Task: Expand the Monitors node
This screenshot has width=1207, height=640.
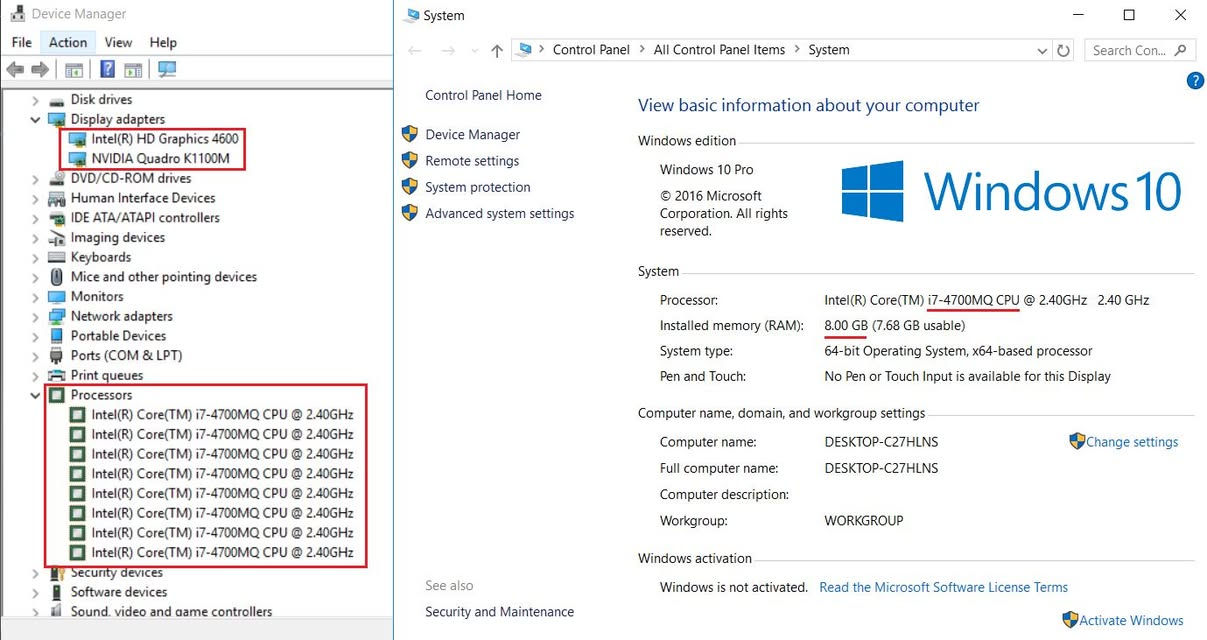Action: click(x=36, y=297)
